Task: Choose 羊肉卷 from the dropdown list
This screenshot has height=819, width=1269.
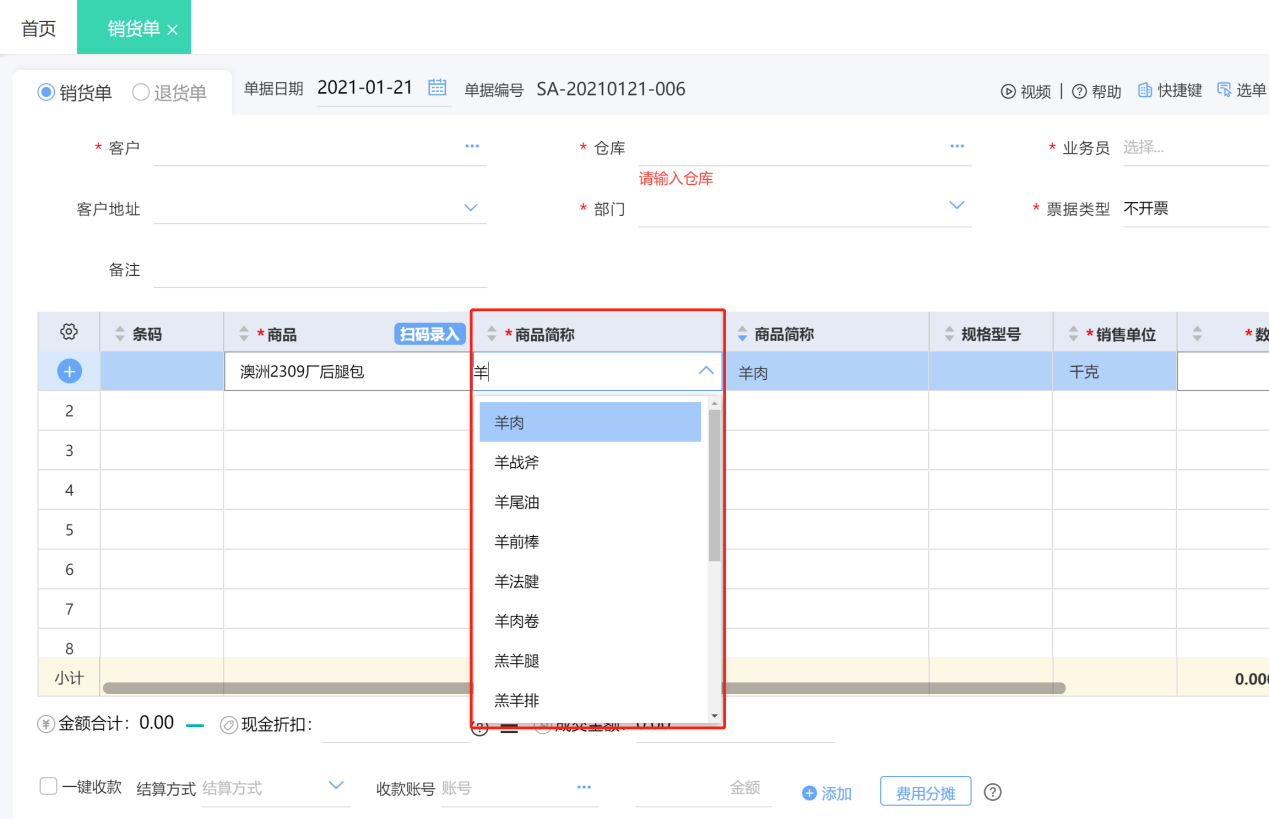Action: (x=590, y=621)
